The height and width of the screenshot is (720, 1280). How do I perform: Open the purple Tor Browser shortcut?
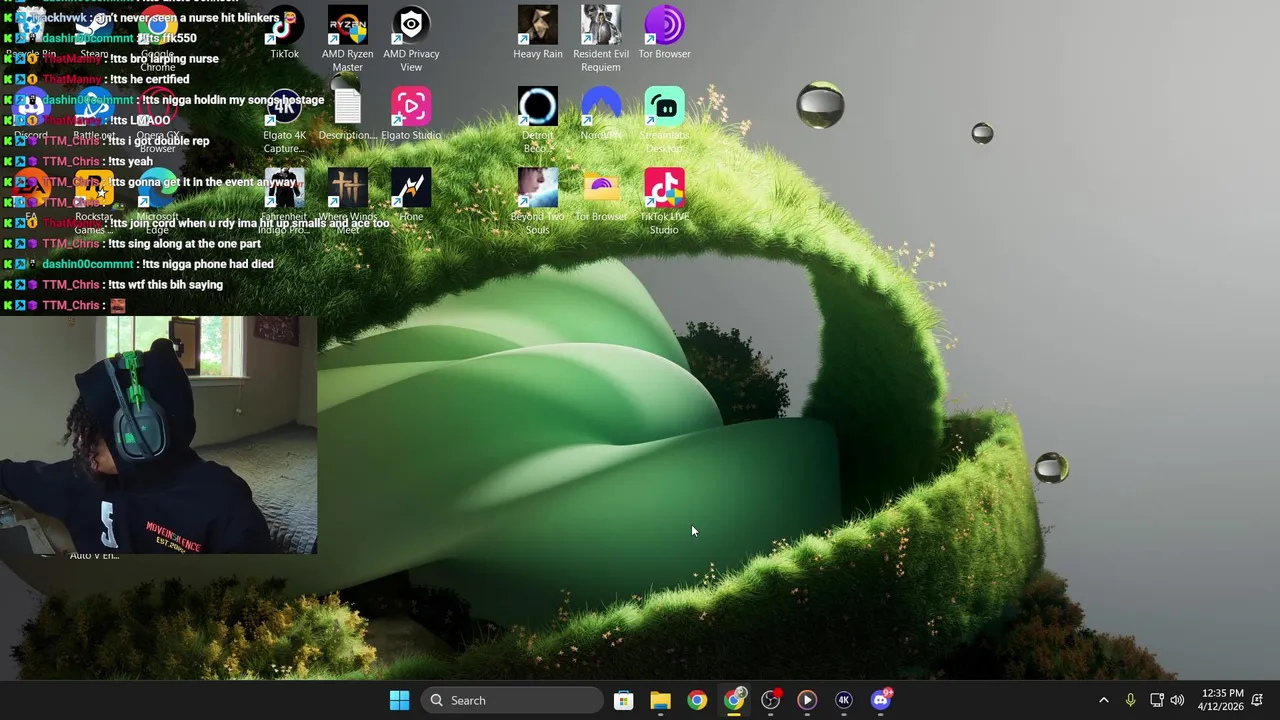pos(664,33)
